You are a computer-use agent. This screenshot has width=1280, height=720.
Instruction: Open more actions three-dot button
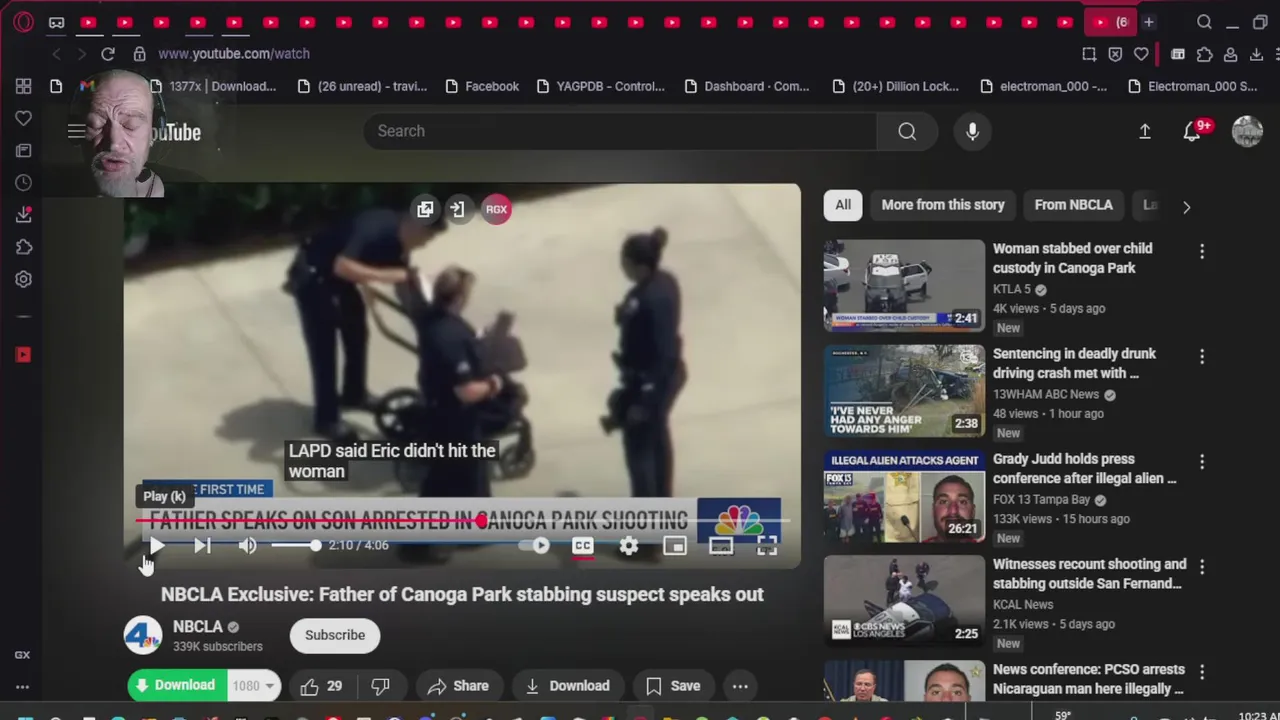740,686
